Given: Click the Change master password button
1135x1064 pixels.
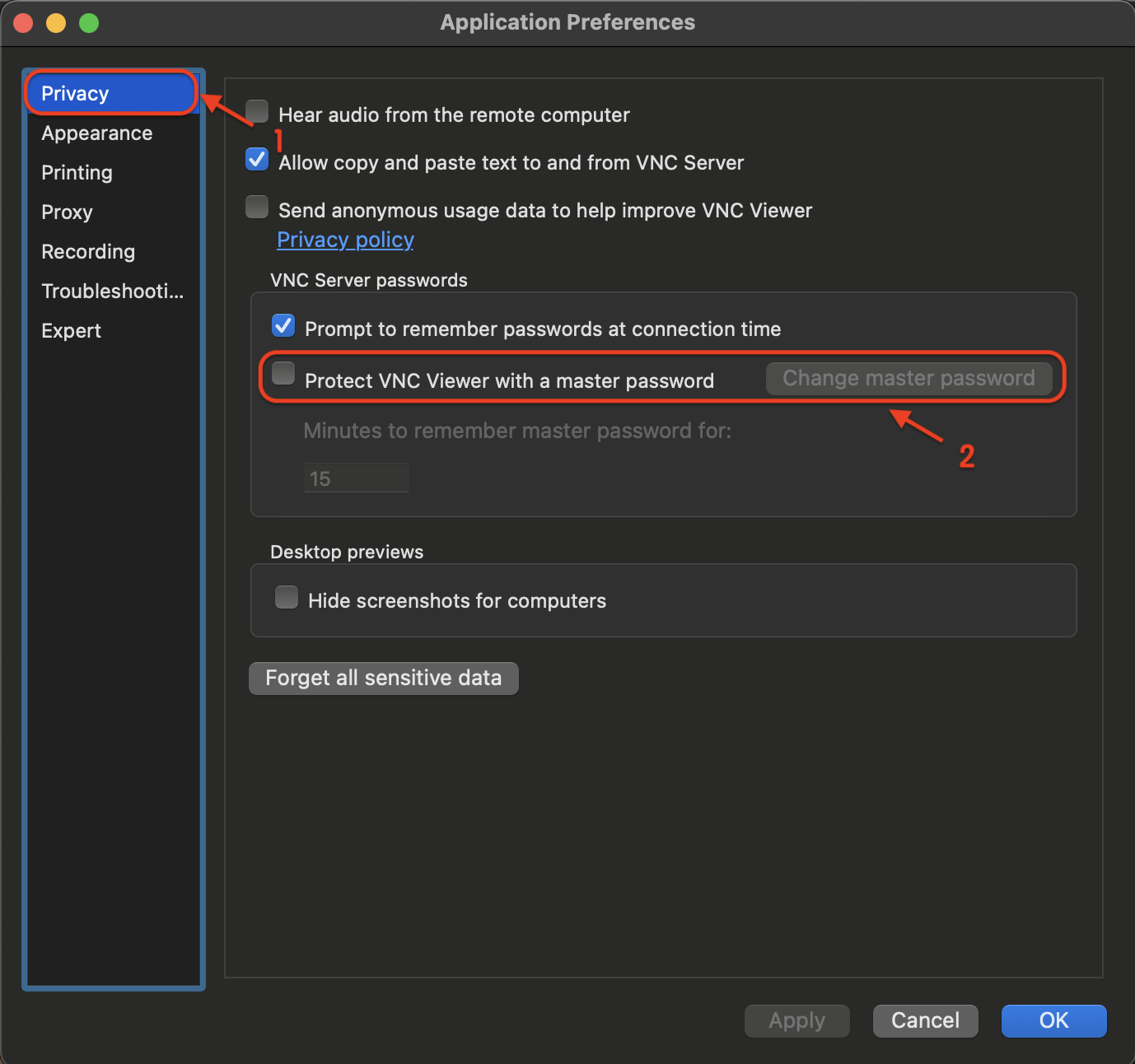Looking at the screenshot, I should (908, 378).
